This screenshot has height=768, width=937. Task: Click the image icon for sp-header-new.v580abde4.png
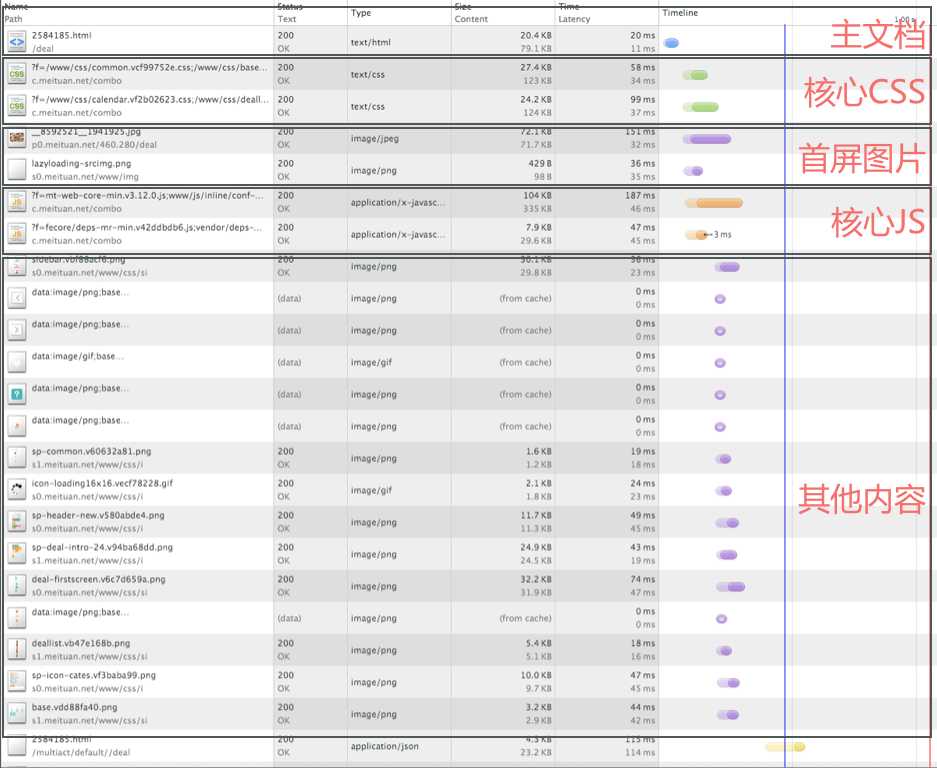pyautogui.click(x=16, y=521)
